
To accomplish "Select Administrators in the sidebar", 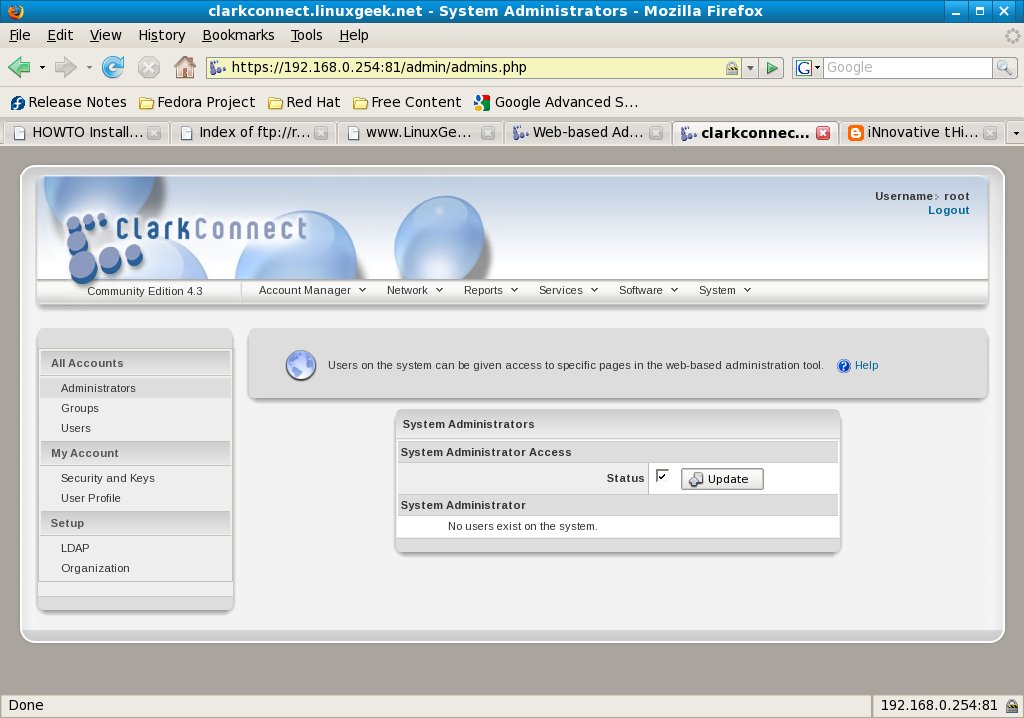I will 98,388.
